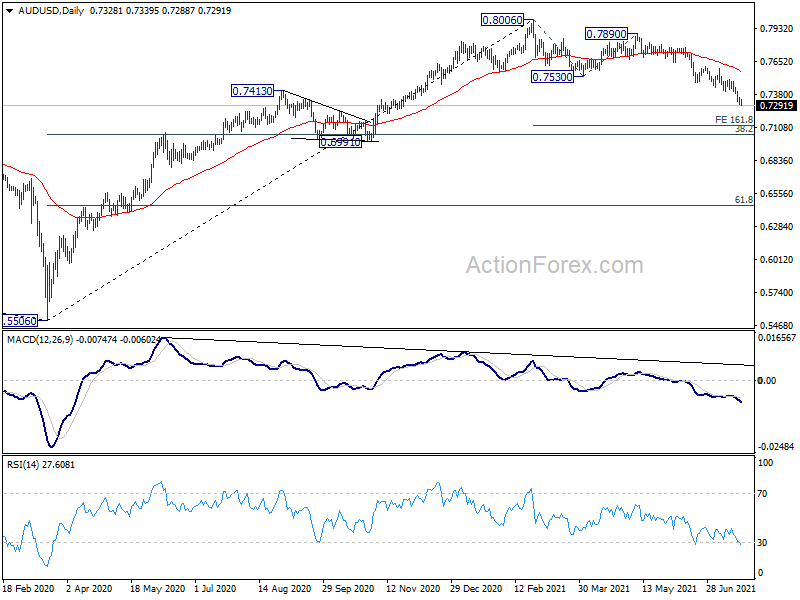800x600 pixels.
Task: Click the FE 161.8 level label
Action: [x=734, y=120]
